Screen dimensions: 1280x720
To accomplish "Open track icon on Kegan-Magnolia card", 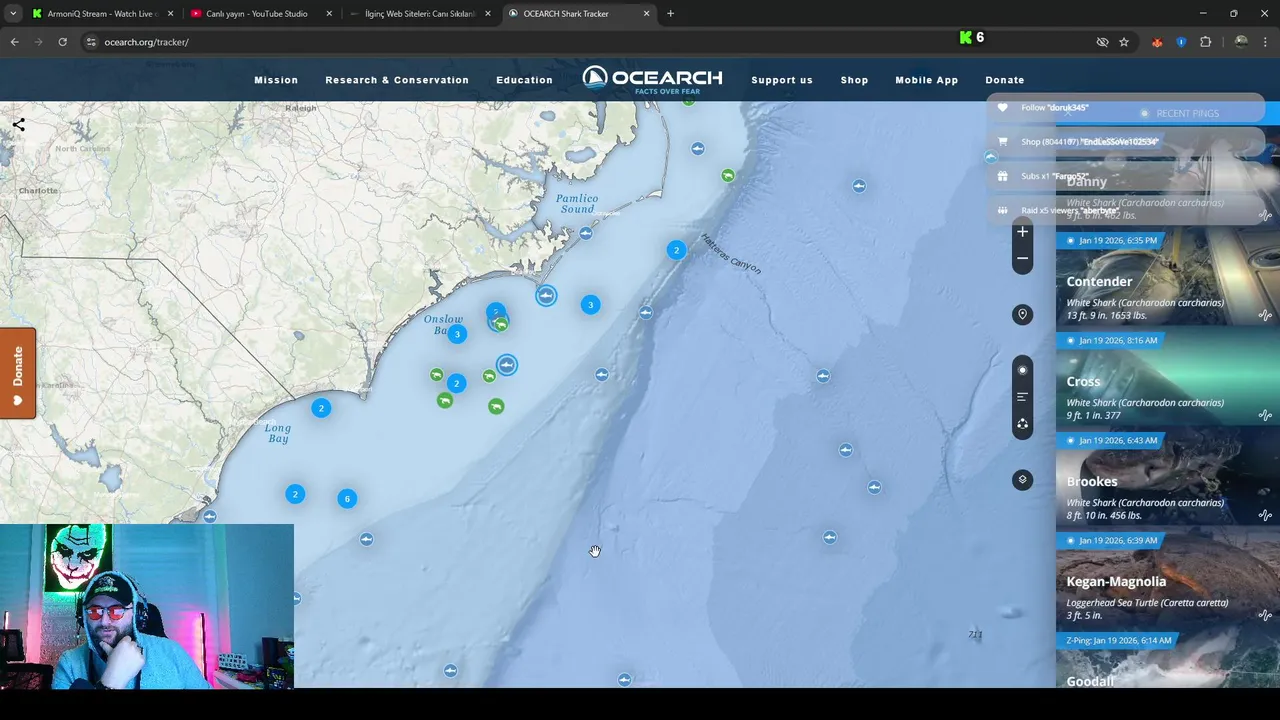I will pyautogui.click(x=1265, y=615).
